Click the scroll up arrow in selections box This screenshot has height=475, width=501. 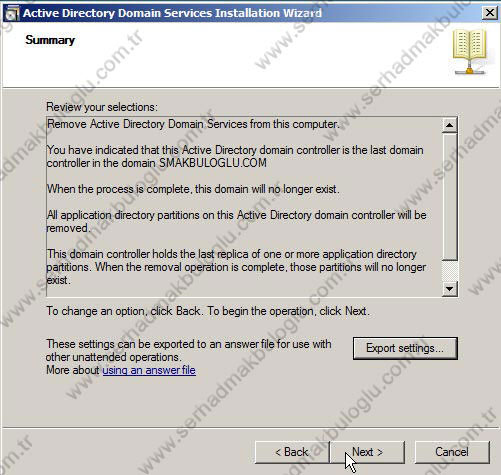(x=449, y=125)
